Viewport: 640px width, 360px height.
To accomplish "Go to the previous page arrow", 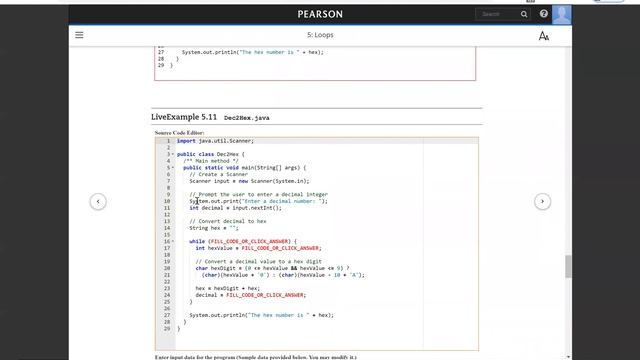I will [98, 201].
